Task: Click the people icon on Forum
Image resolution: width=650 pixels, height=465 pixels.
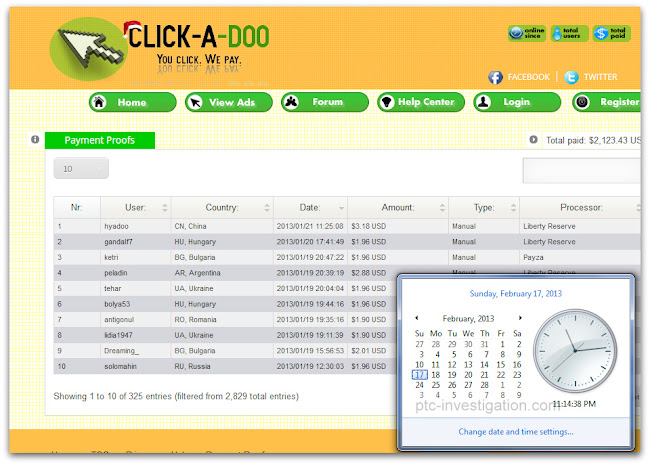Action: coord(291,102)
